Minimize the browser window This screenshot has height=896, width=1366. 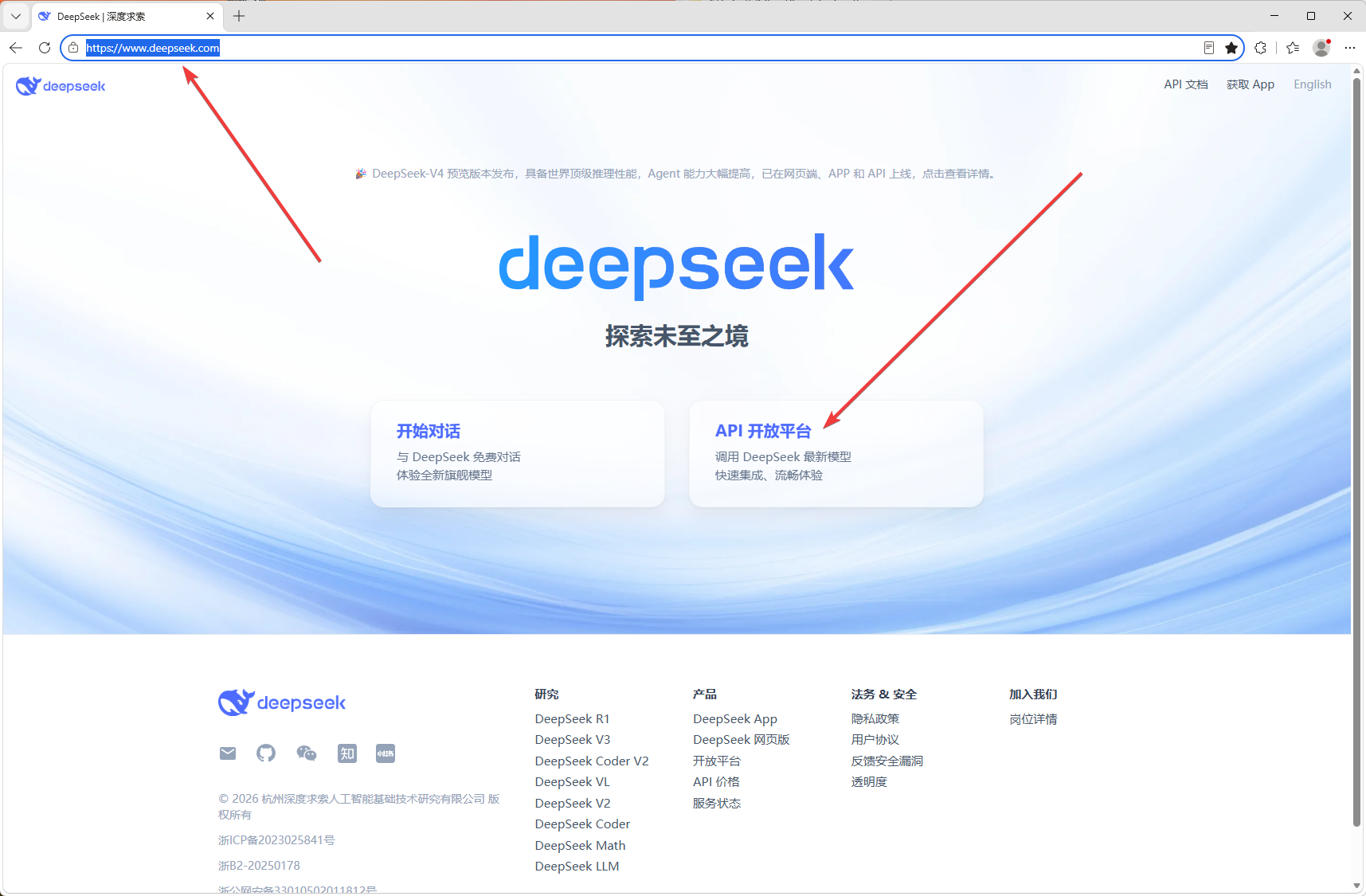coord(1274,16)
